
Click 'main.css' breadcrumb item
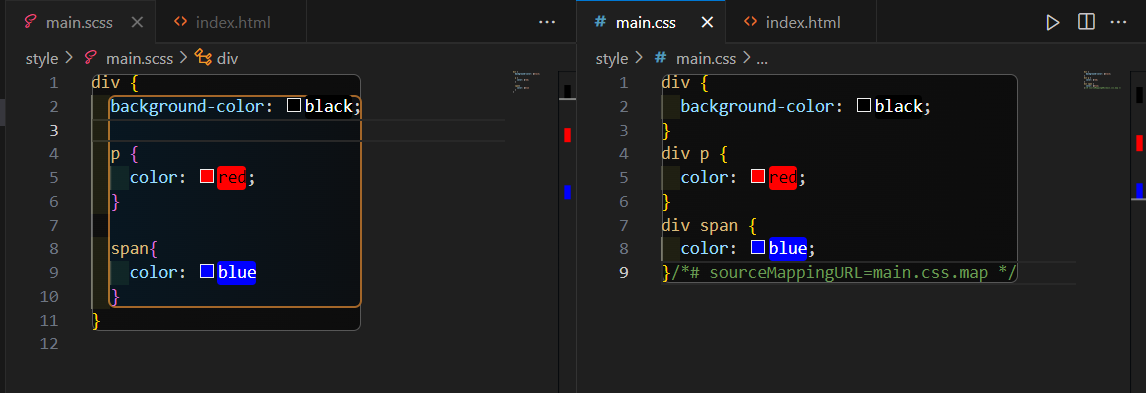click(706, 58)
